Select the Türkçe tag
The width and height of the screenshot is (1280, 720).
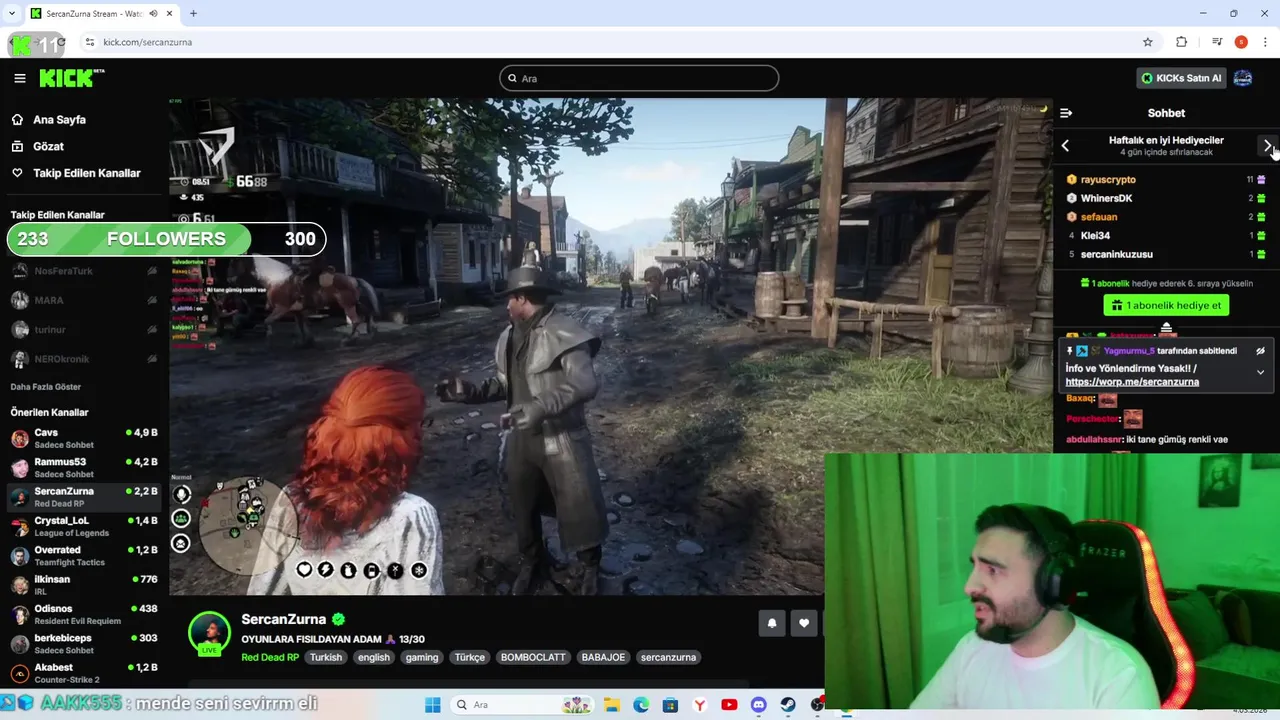[470, 657]
